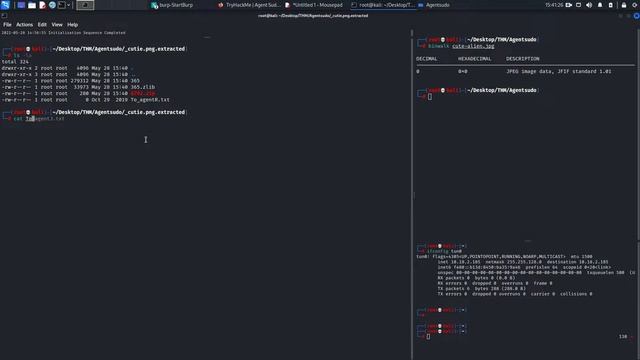Click the show desktop panel icon

pos(21,5)
